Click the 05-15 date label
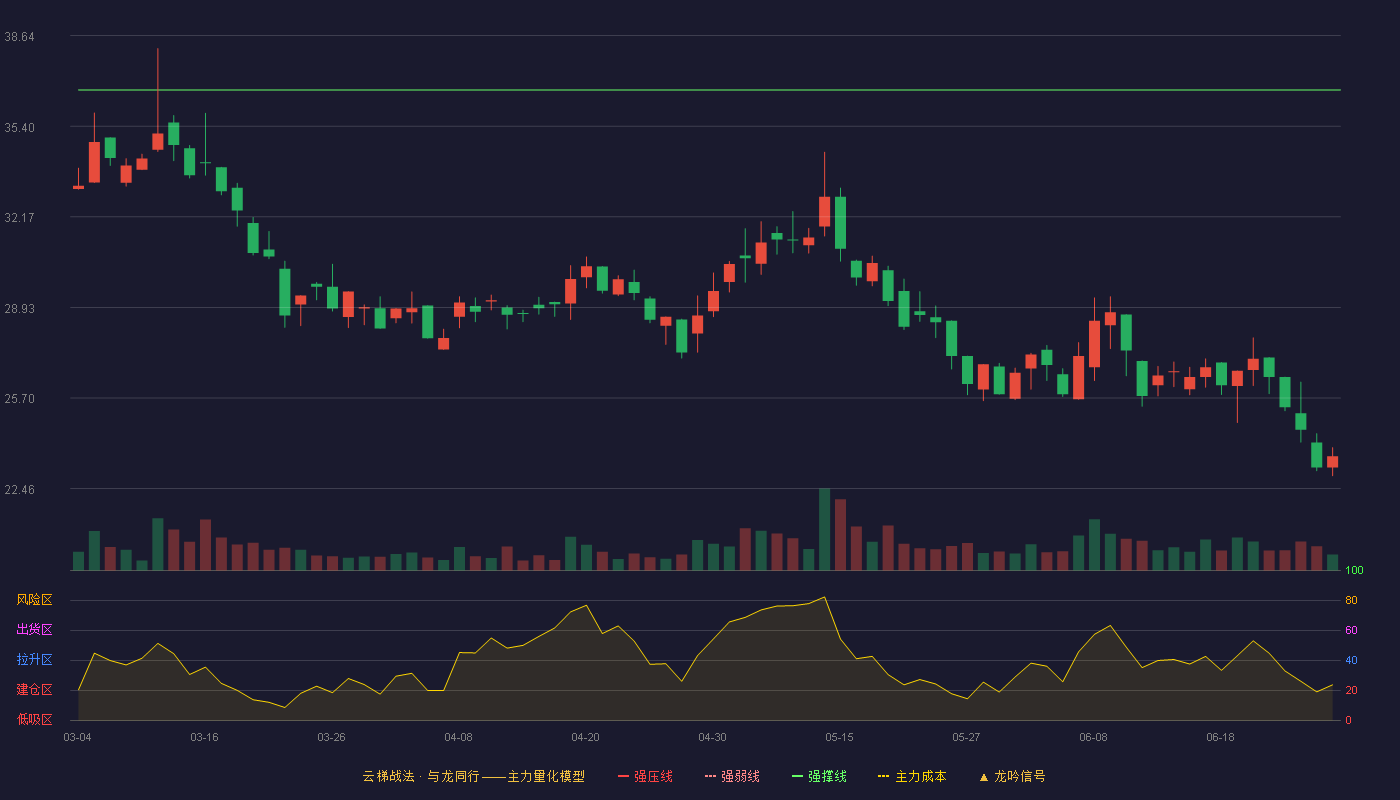The width and height of the screenshot is (1400, 800). 840,737
